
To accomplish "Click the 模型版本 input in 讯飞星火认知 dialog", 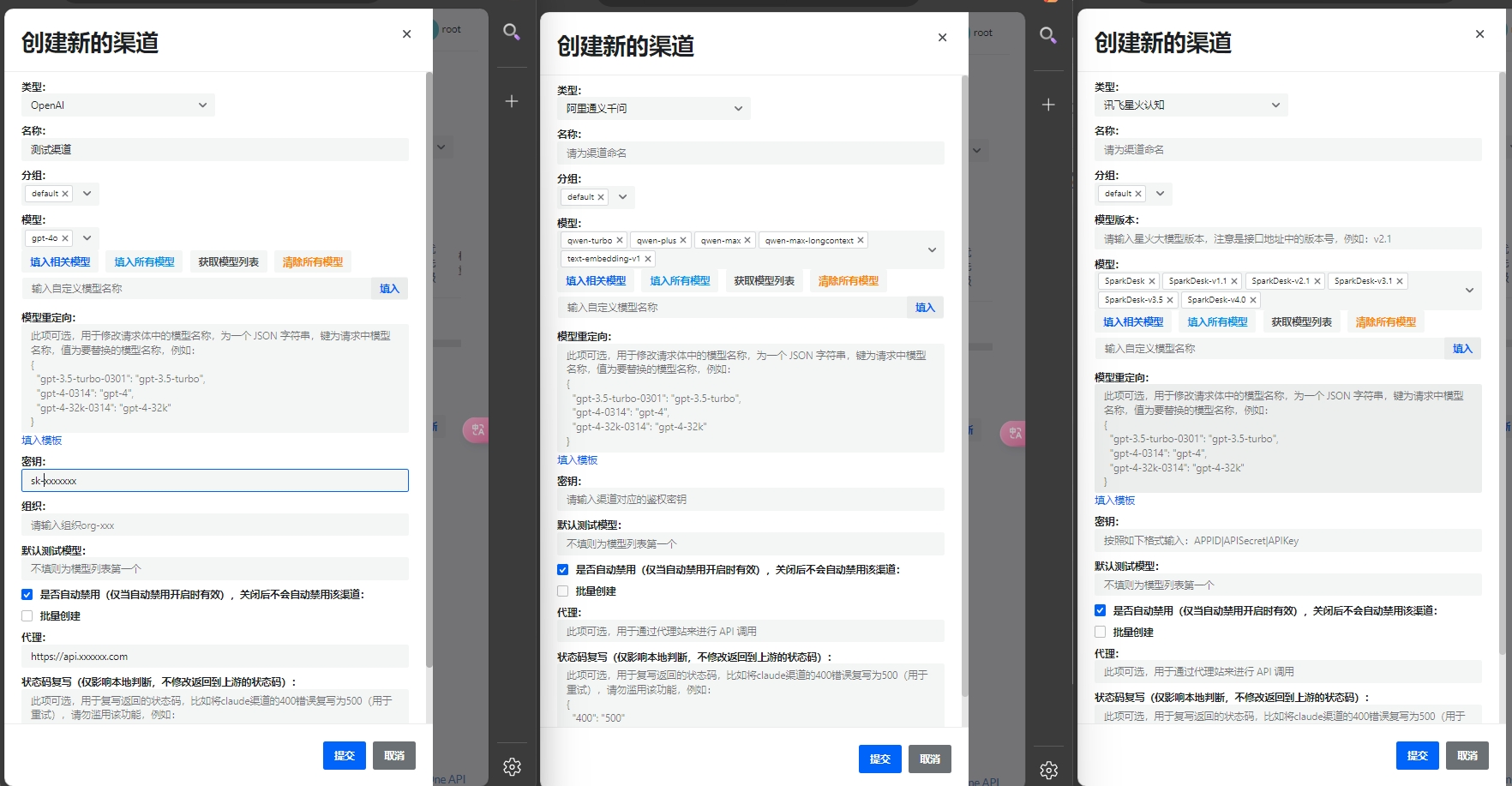I will tap(1288, 239).
